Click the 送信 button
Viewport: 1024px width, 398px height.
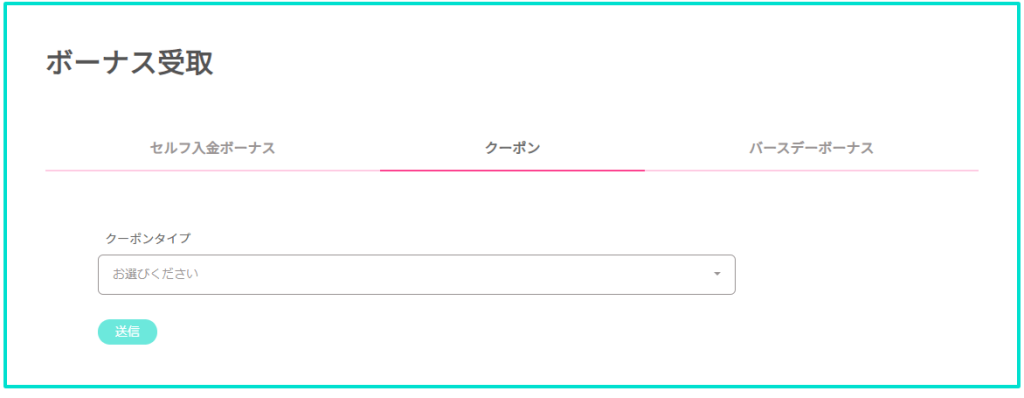click(x=127, y=332)
